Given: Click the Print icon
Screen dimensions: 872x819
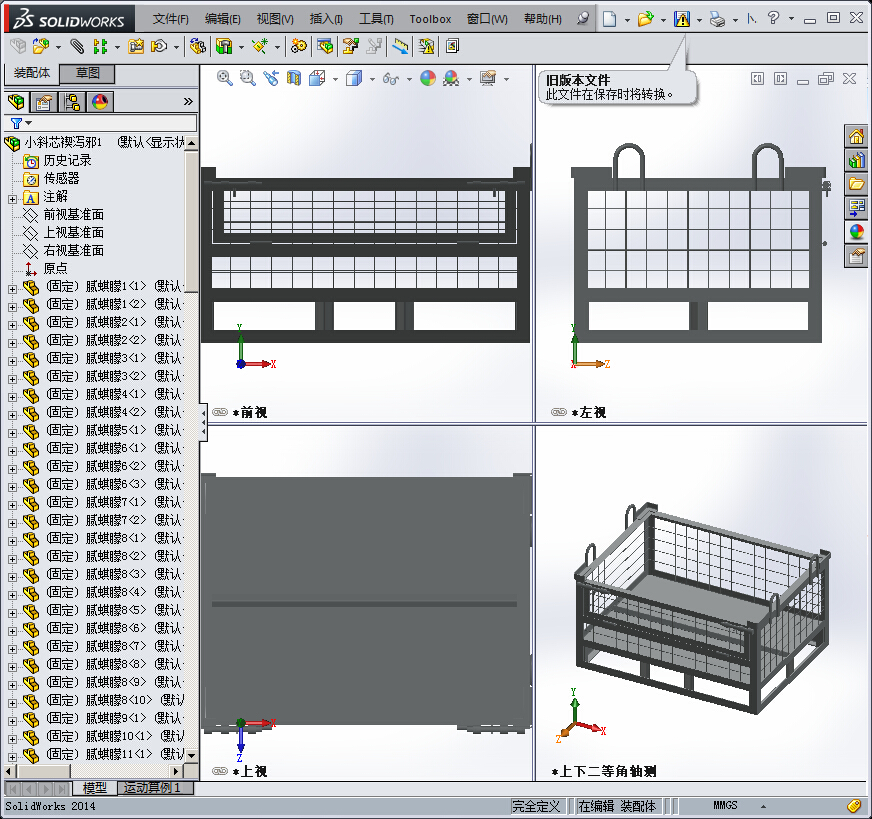Looking at the screenshot, I should [x=717, y=19].
